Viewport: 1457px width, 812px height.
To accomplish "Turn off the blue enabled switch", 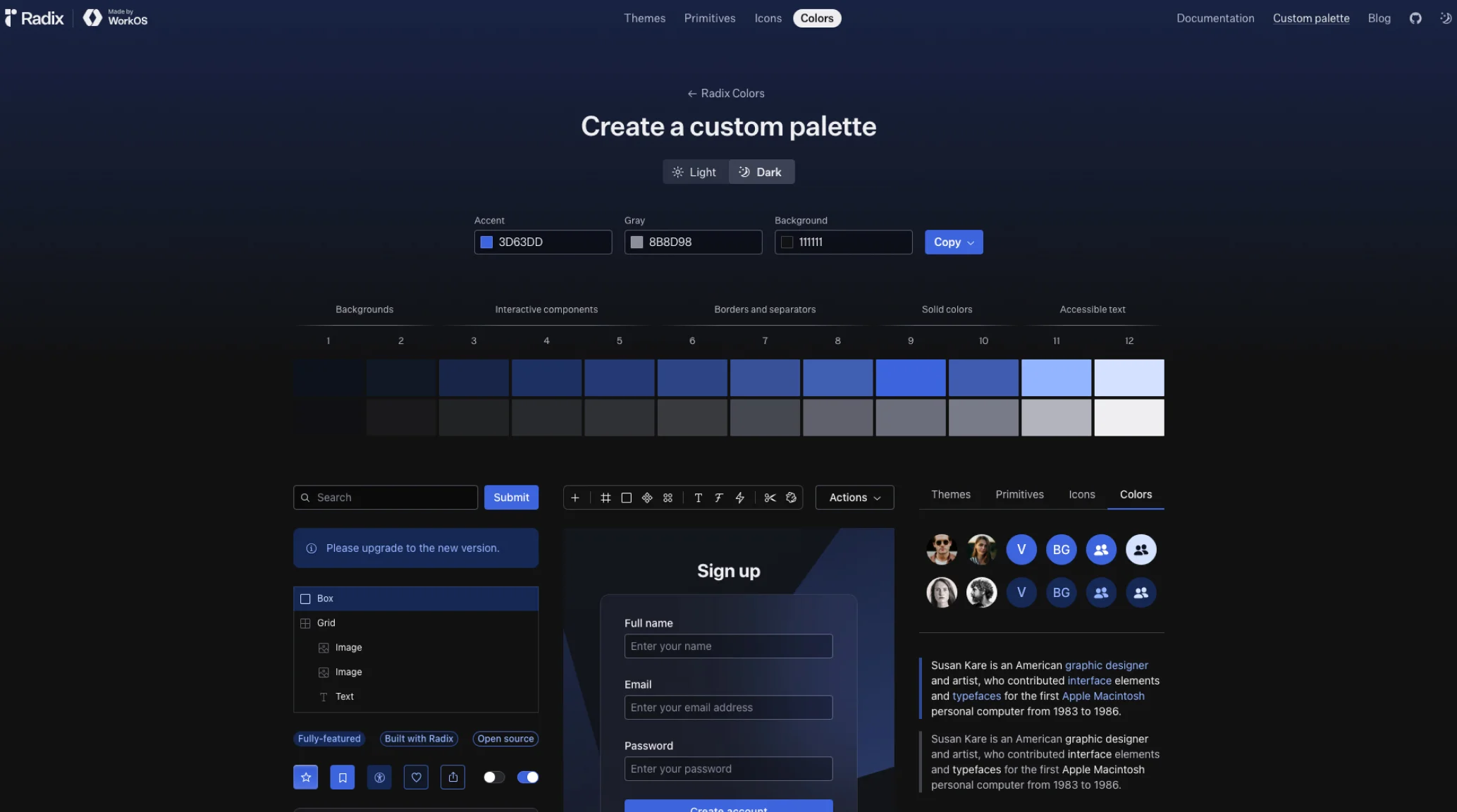I will point(528,777).
